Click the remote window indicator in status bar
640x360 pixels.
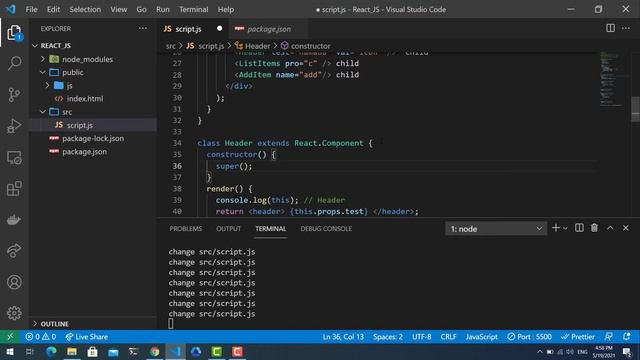click(10, 337)
